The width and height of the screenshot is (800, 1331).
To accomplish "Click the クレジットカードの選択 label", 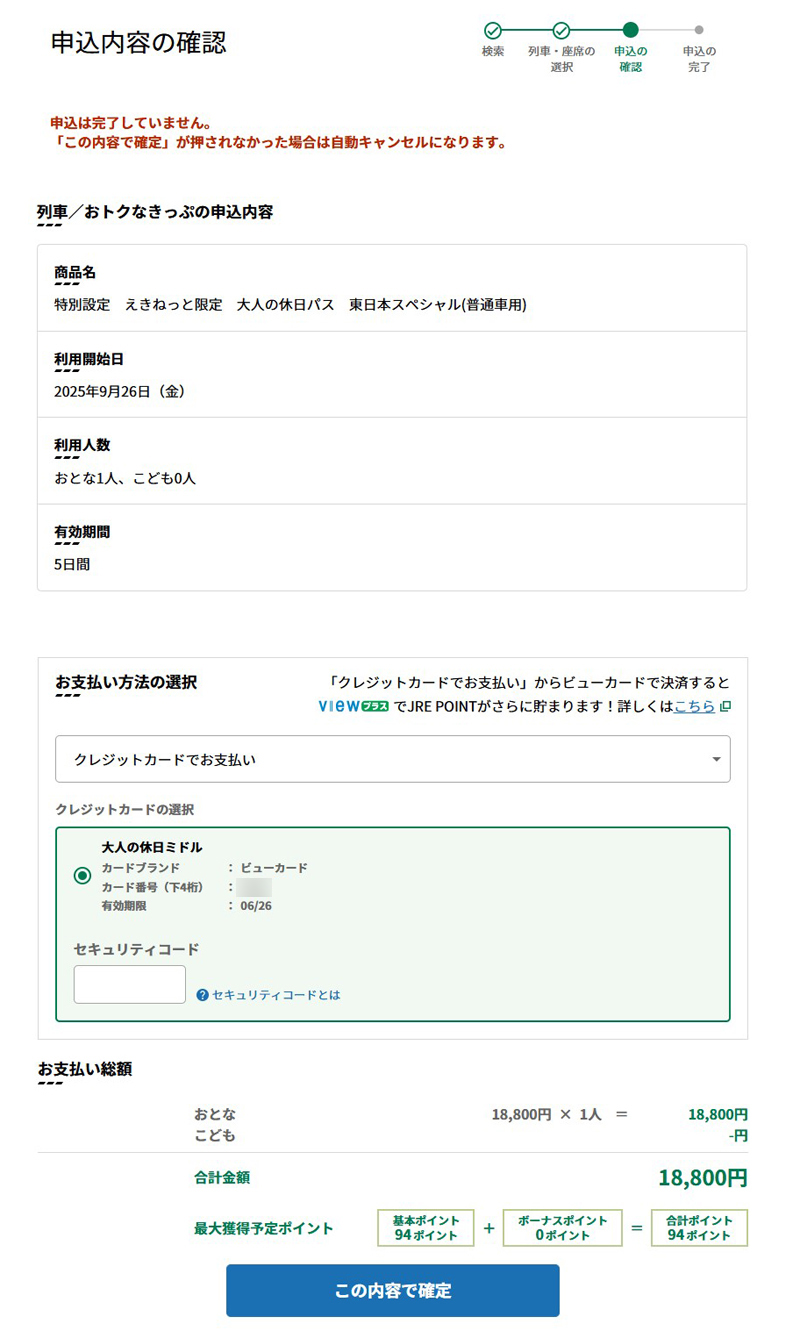I will click(124, 809).
